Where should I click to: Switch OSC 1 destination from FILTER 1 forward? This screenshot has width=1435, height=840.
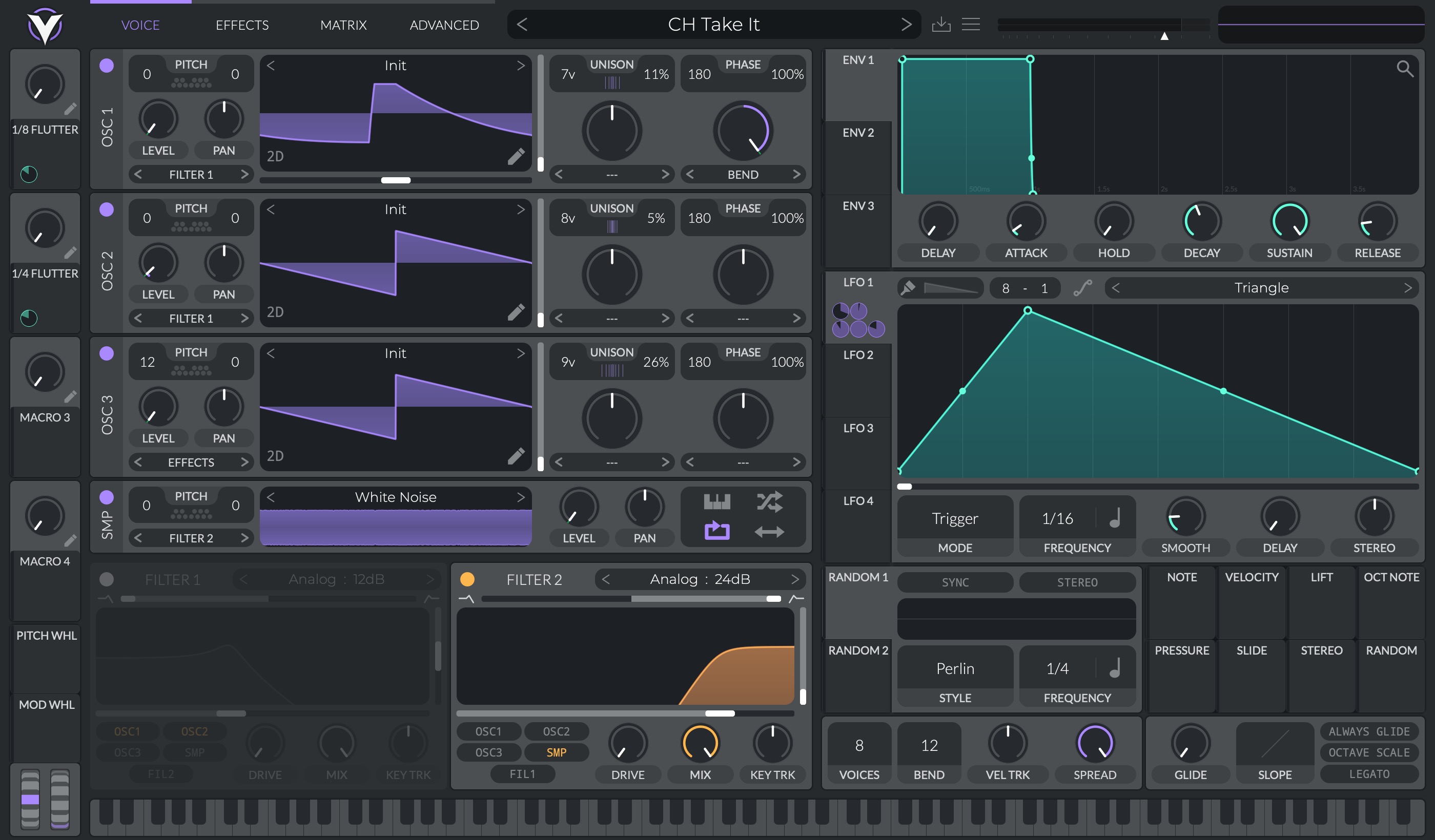coord(244,175)
